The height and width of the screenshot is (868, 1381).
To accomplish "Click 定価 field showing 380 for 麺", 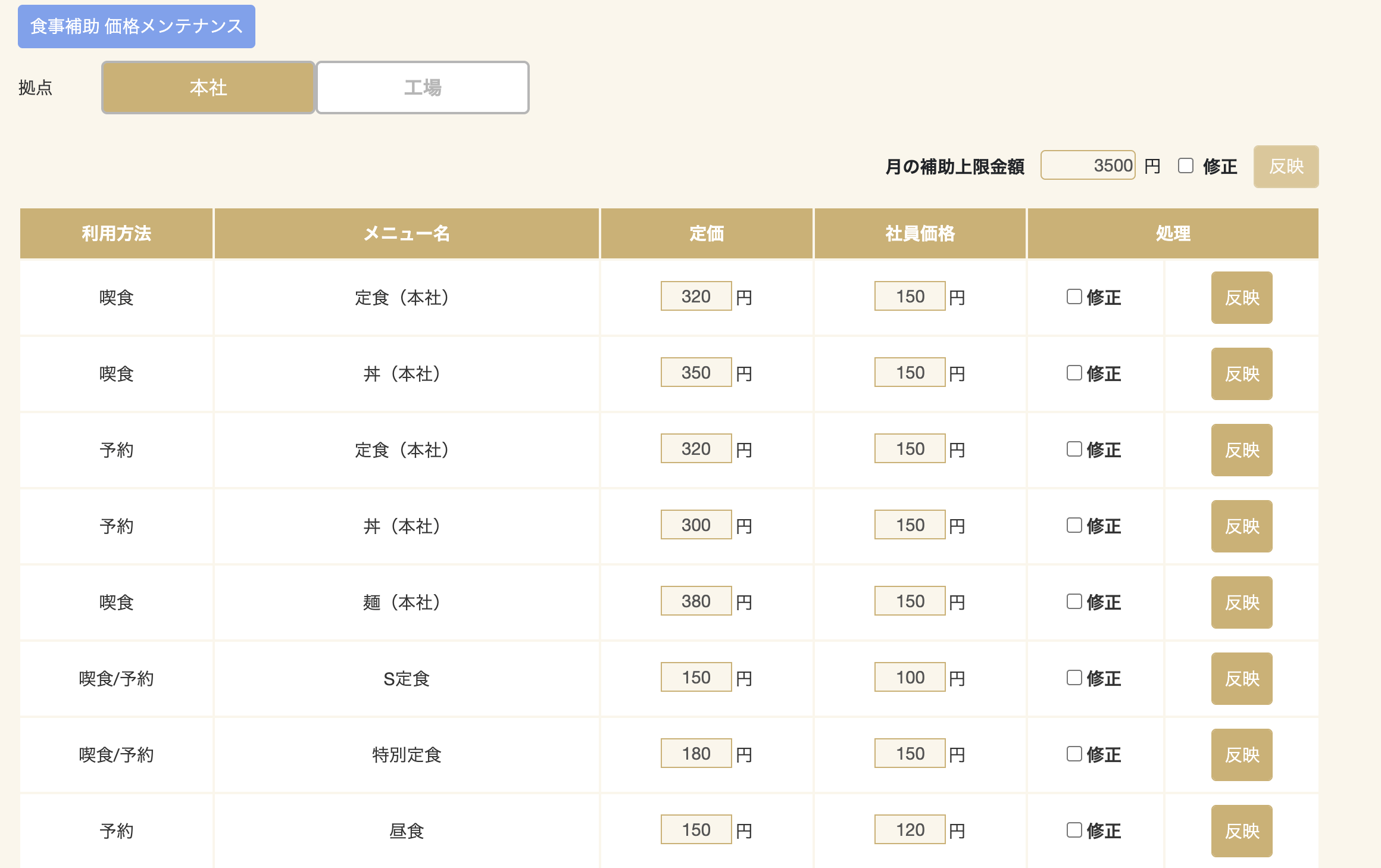I will pyautogui.click(x=695, y=601).
